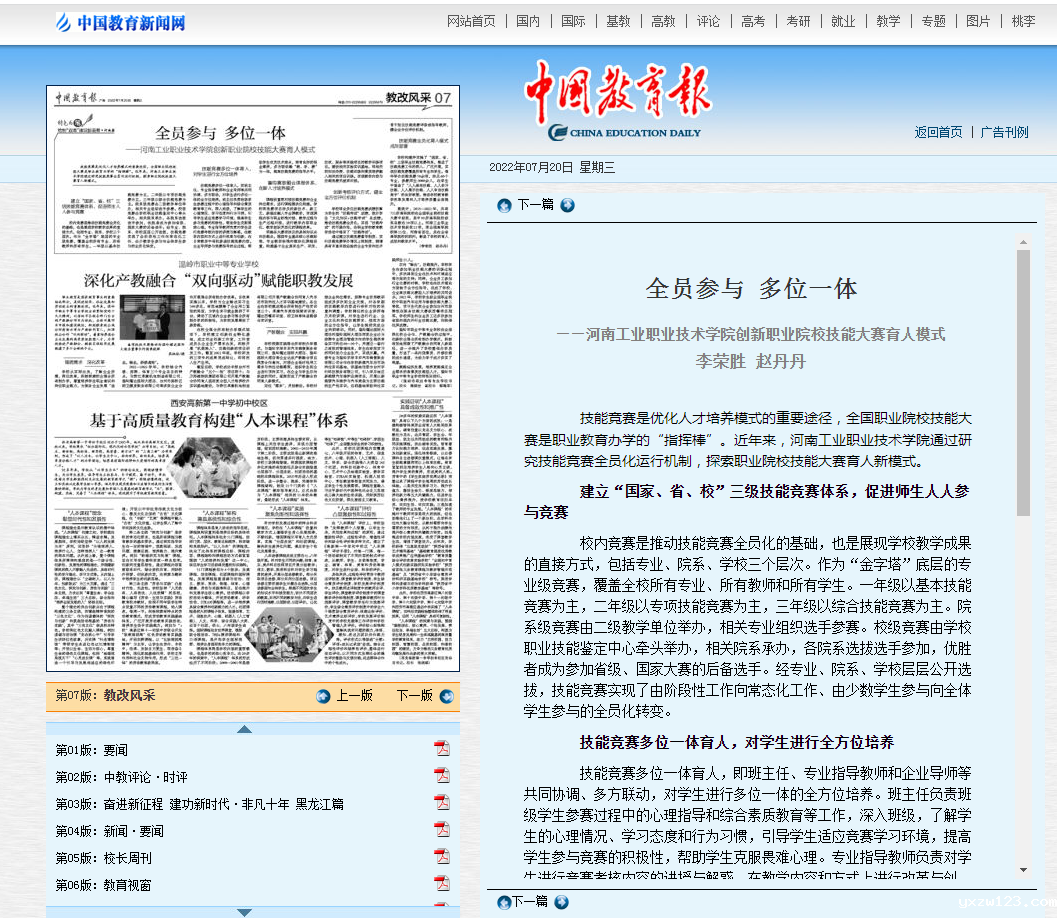Click the newspaper page 07 thumbnail
Screen dimensions: 1057x918
click(x=252, y=378)
